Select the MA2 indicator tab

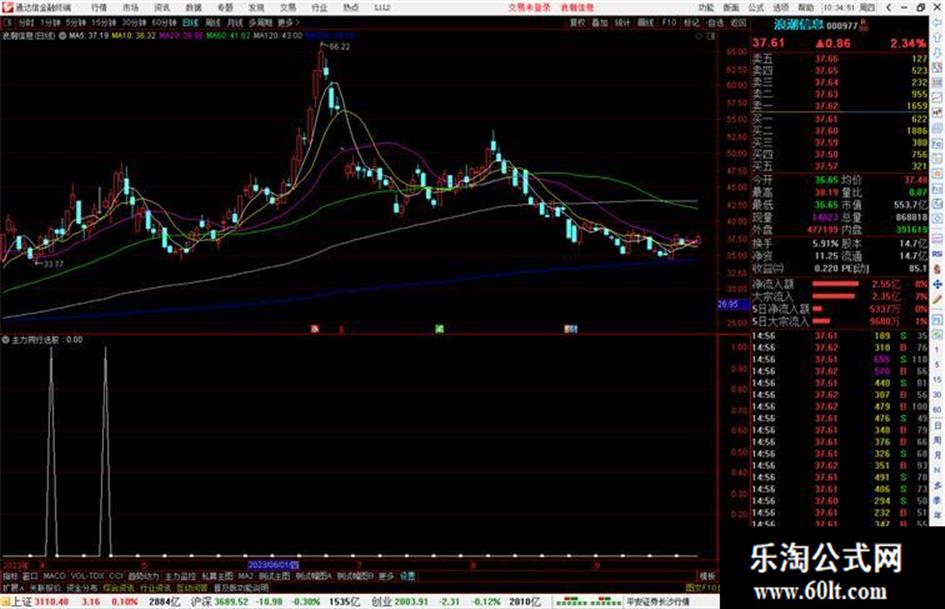point(245,576)
